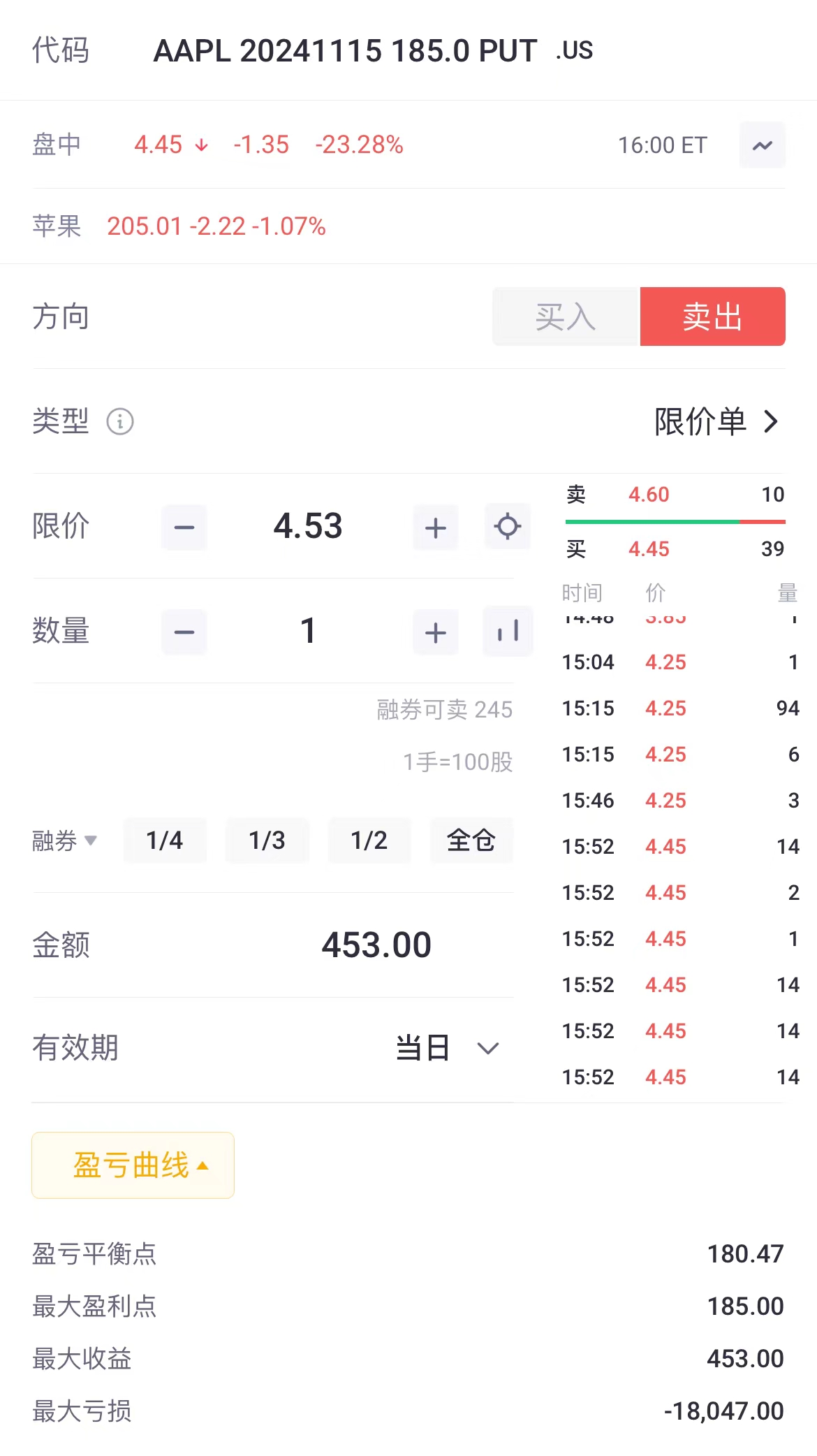
Task: Tap the order type info icon
Action: [120, 422]
